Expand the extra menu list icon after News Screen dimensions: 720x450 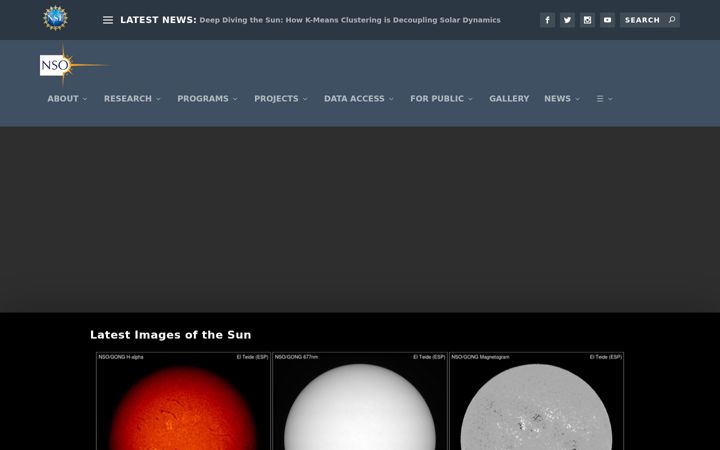604,99
